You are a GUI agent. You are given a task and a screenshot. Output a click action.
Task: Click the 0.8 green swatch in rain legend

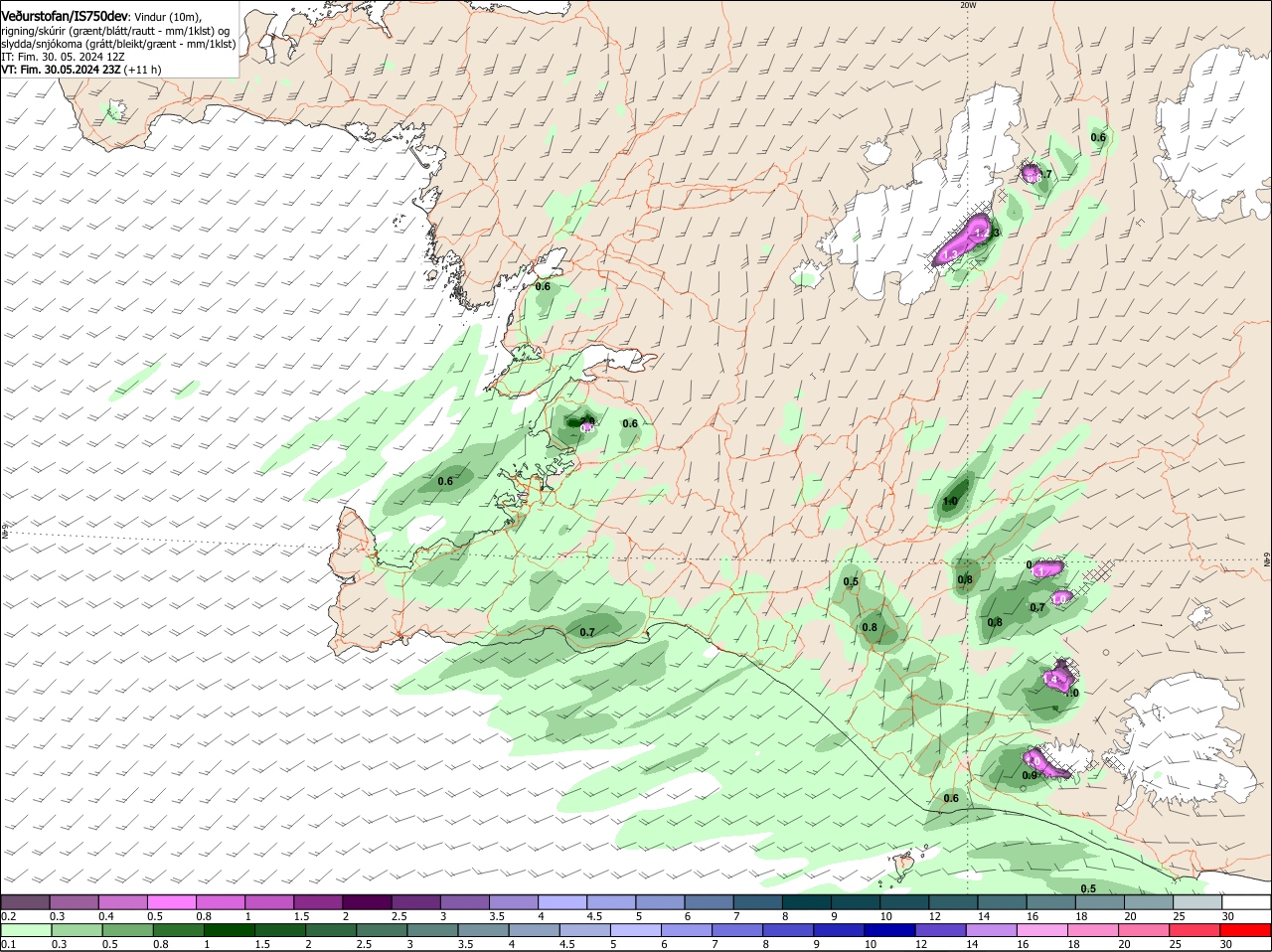178,930
